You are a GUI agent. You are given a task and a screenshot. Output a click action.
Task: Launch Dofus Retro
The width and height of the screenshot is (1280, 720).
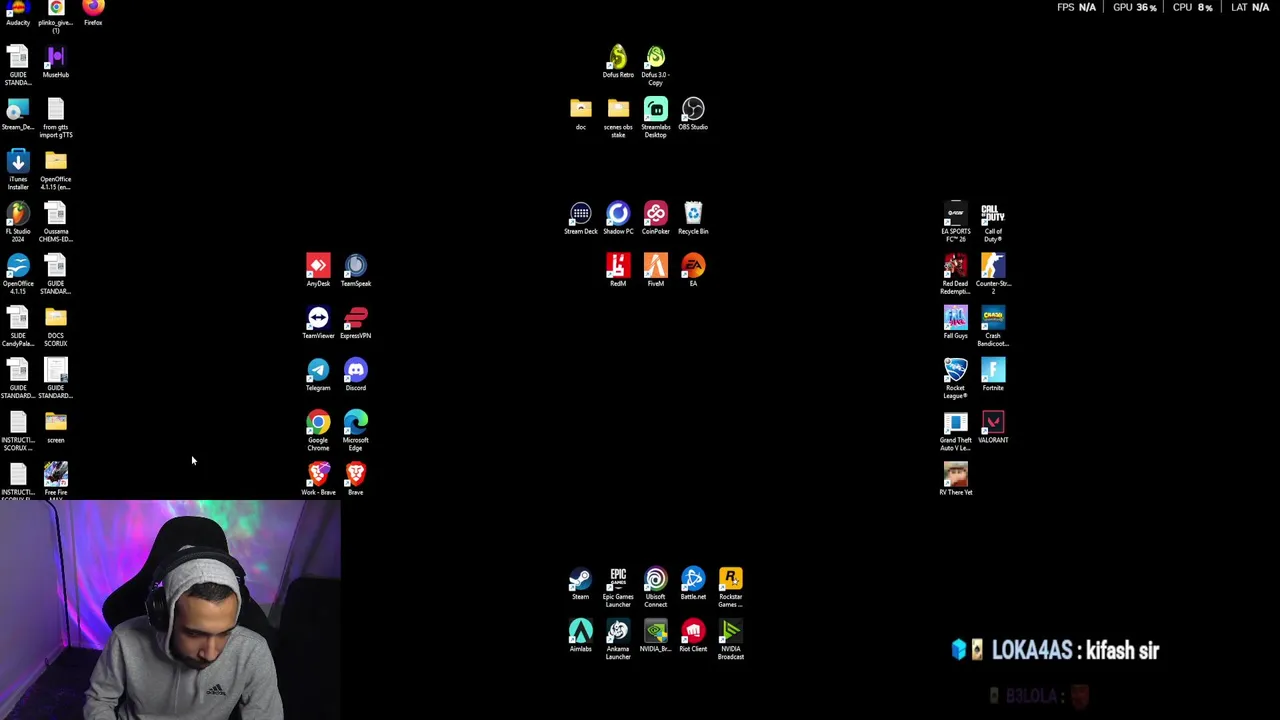tap(618, 62)
